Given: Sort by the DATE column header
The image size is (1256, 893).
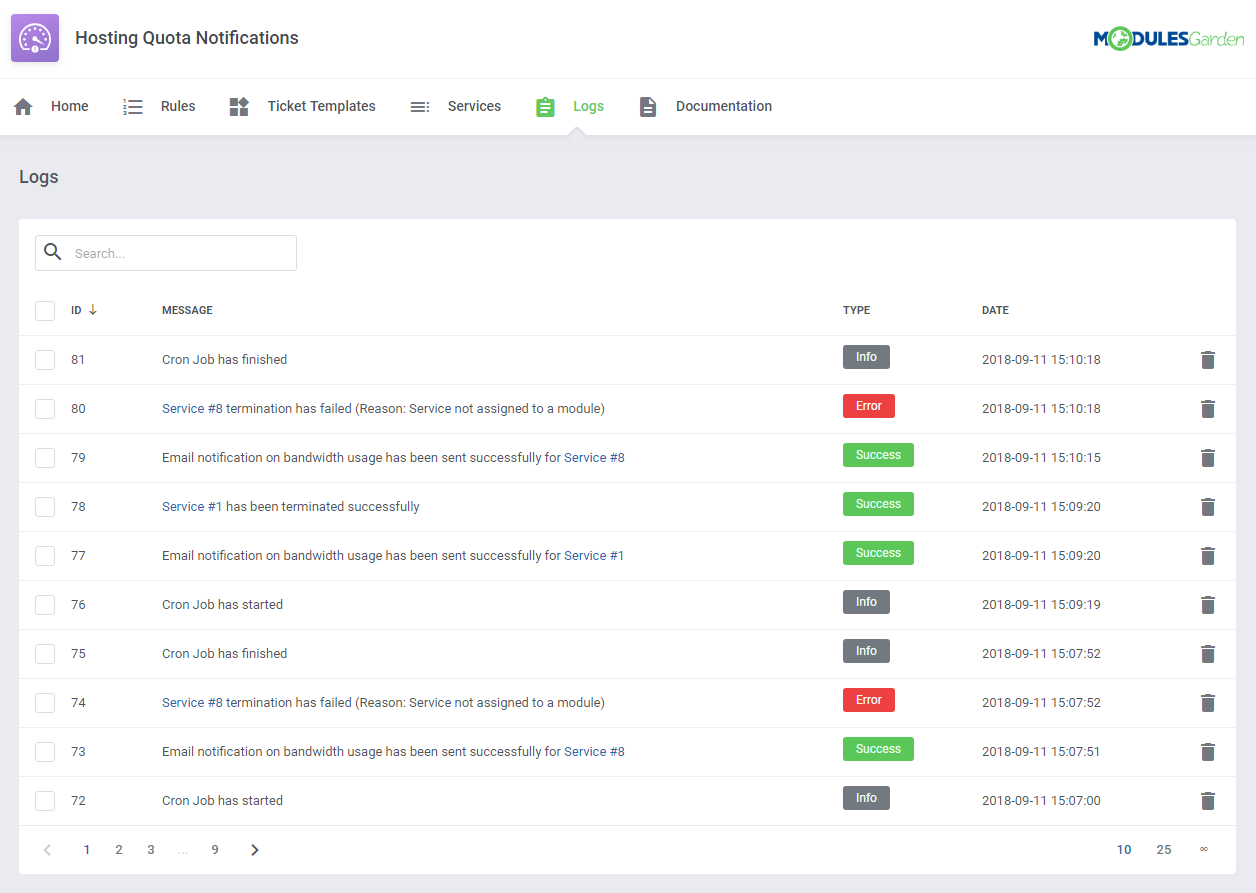Looking at the screenshot, I should [x=995, y=311].
